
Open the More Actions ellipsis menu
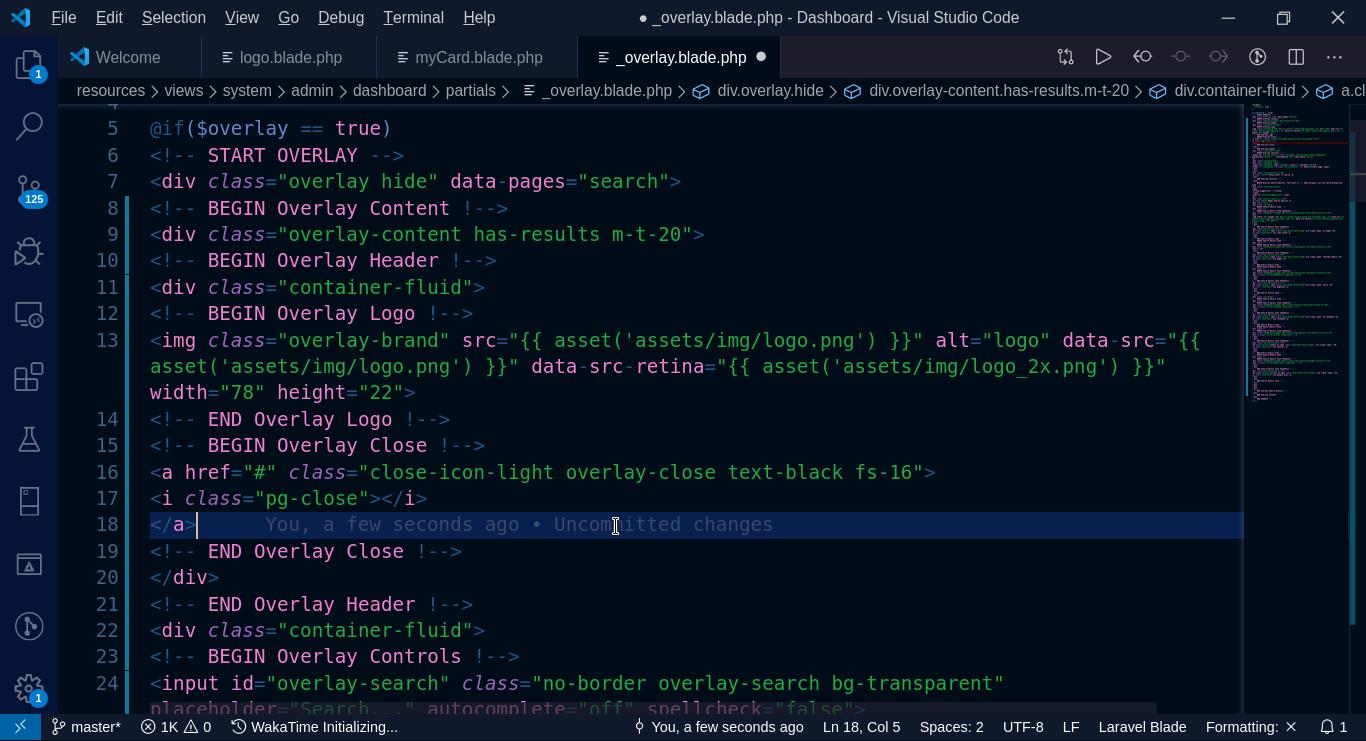tap(1334, 57)
